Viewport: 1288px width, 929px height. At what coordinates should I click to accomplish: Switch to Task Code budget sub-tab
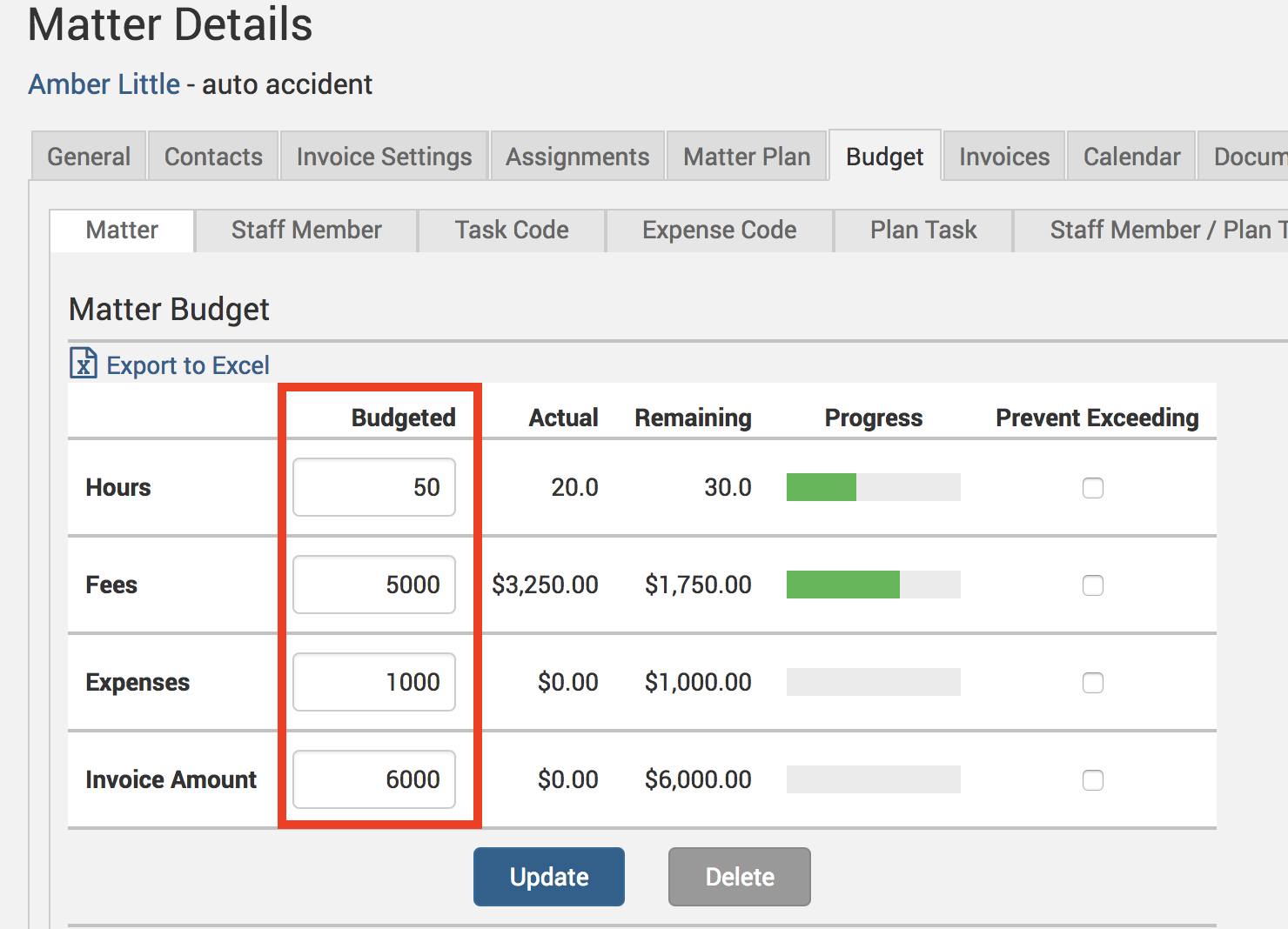tap(512, 231)
